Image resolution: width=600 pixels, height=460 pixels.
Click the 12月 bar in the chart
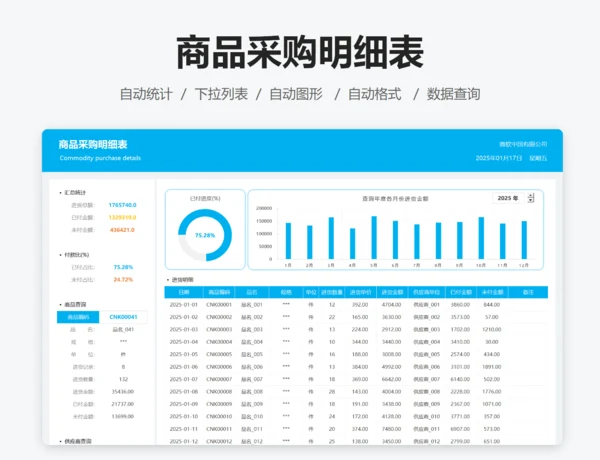pos(524,240)
